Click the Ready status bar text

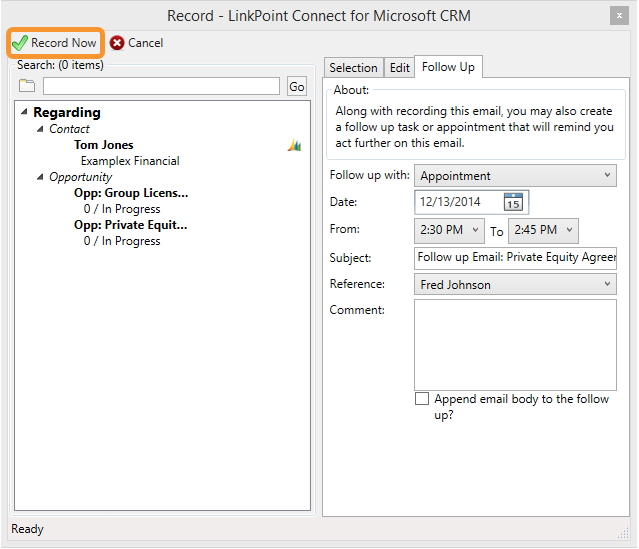click(x=27, y=529)
